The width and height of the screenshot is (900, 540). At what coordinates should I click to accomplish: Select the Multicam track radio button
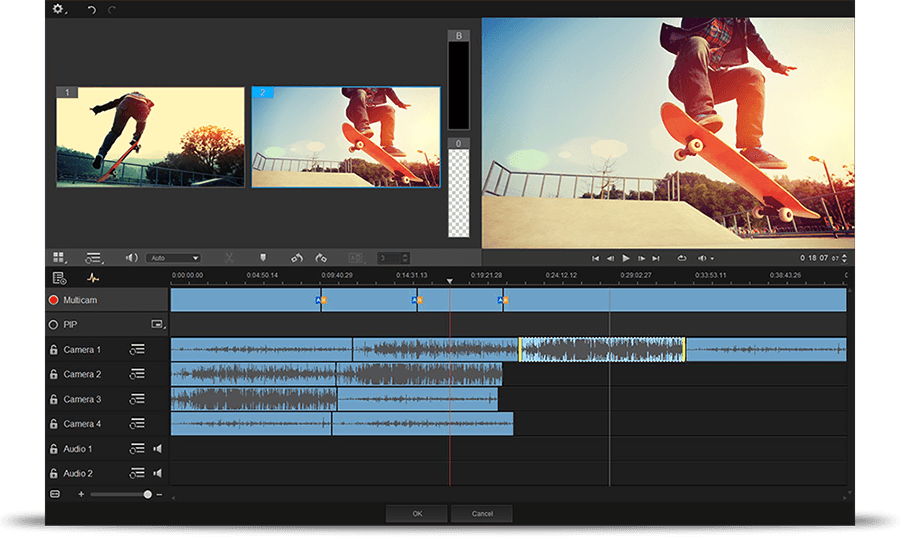tap(53, 300)
